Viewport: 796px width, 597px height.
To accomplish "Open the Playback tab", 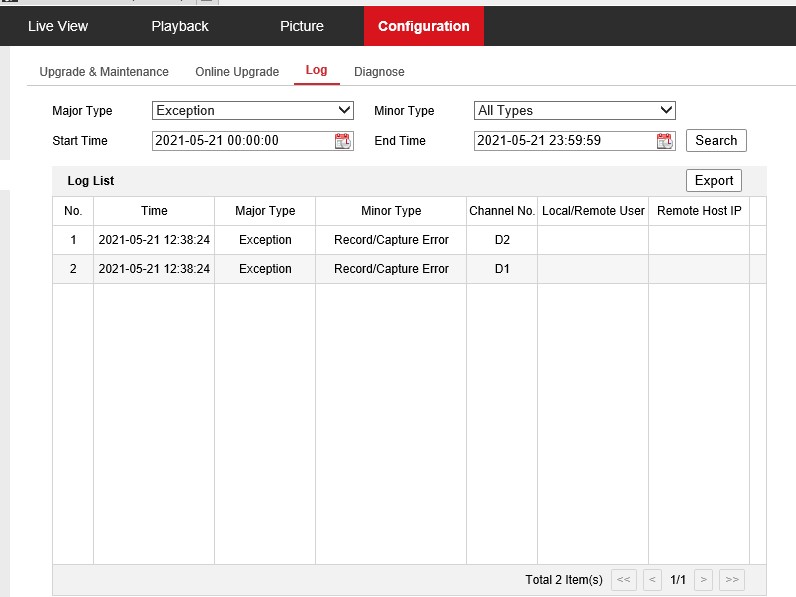I will point(180,26).
